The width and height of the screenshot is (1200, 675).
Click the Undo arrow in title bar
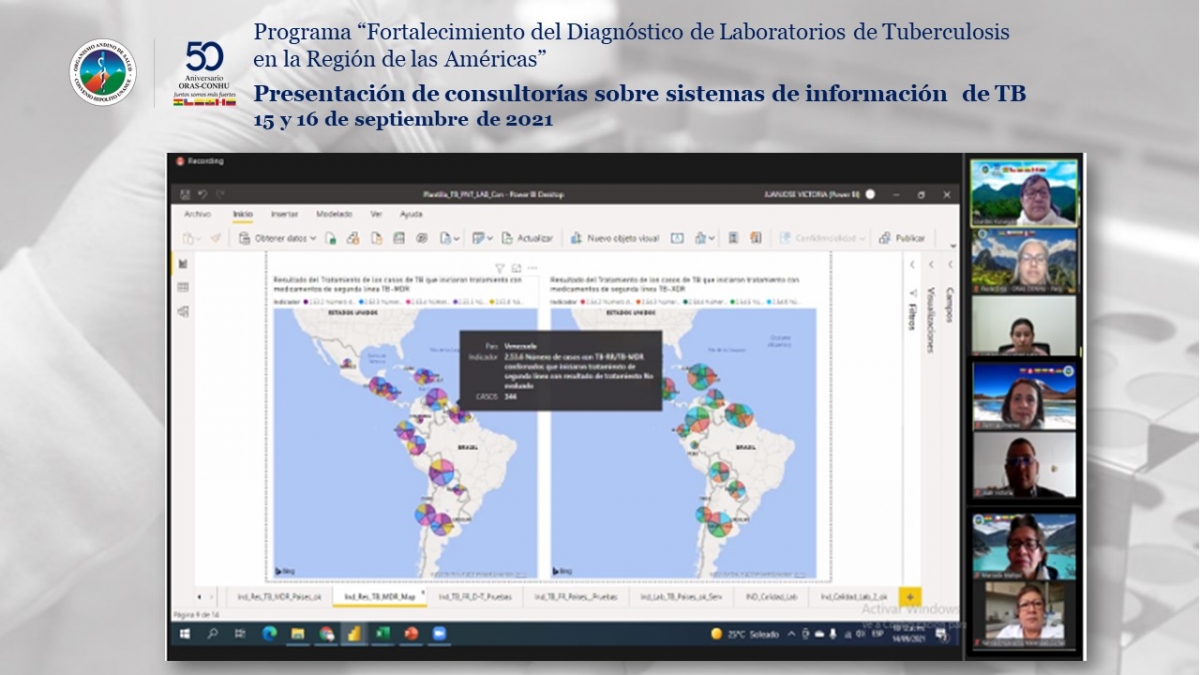click(x=201, y=194)
